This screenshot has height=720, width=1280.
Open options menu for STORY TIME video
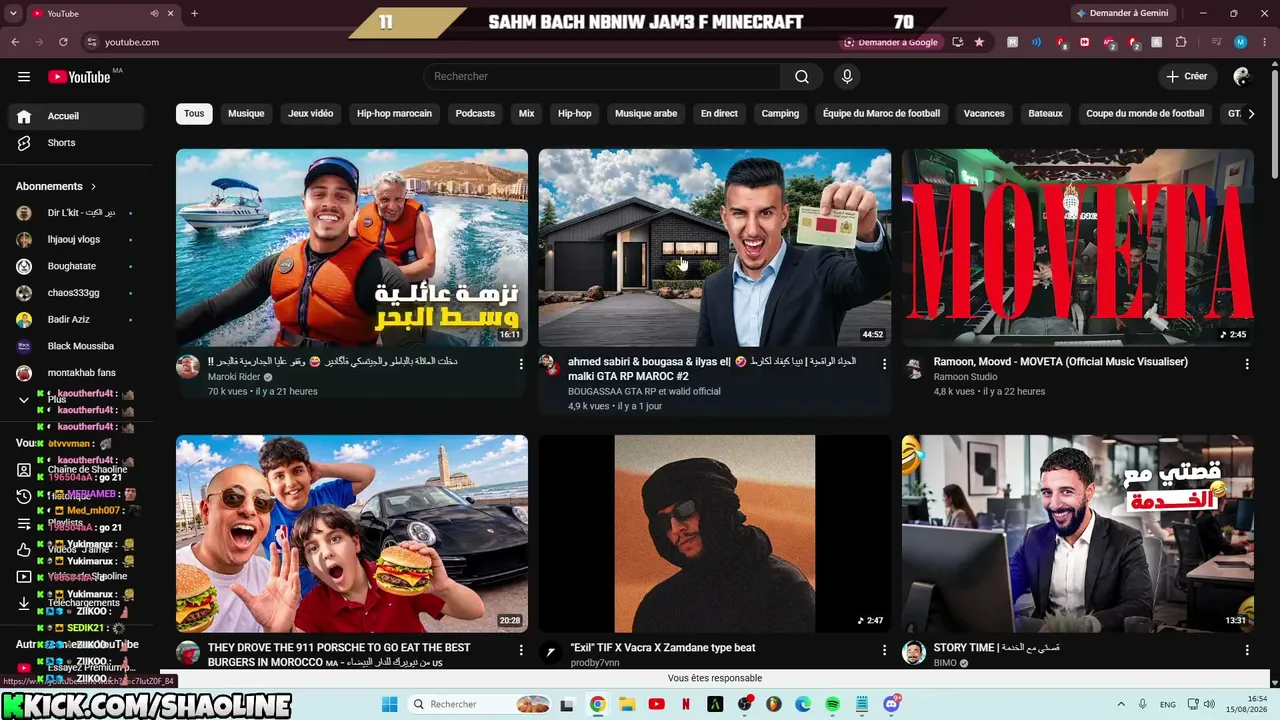pyautogui.click(x=1247, y=650)
